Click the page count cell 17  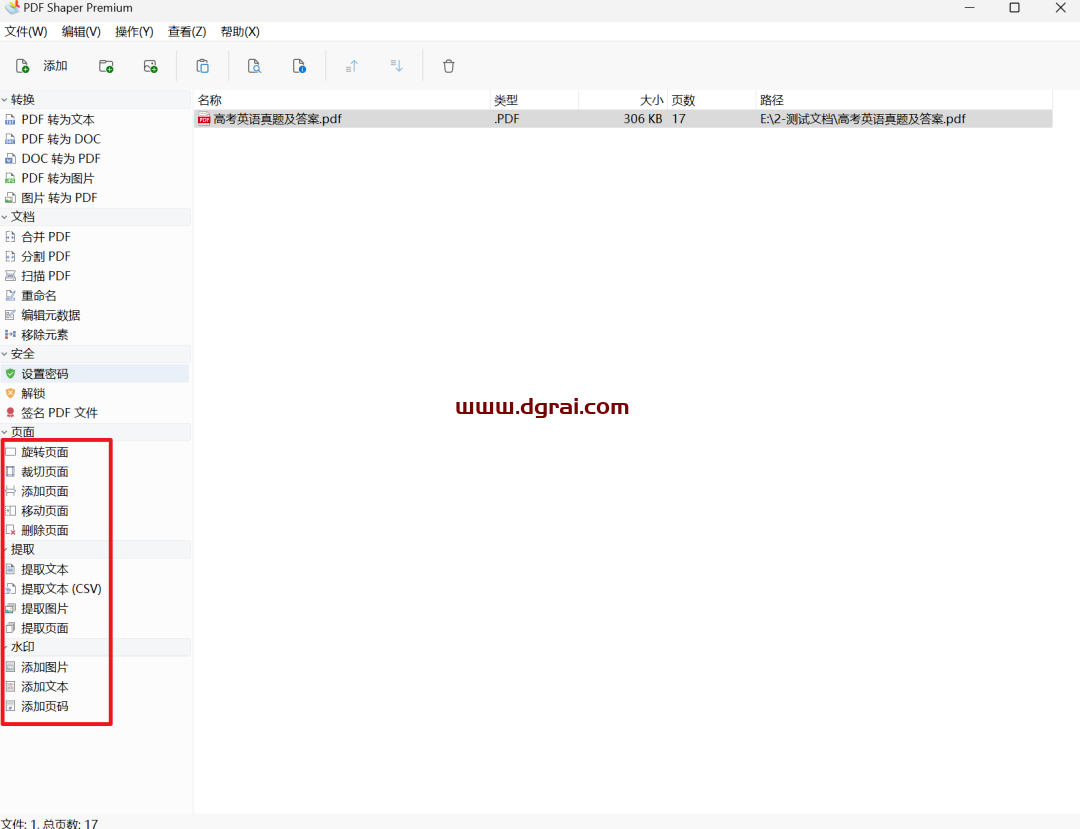tap(678, 119)
